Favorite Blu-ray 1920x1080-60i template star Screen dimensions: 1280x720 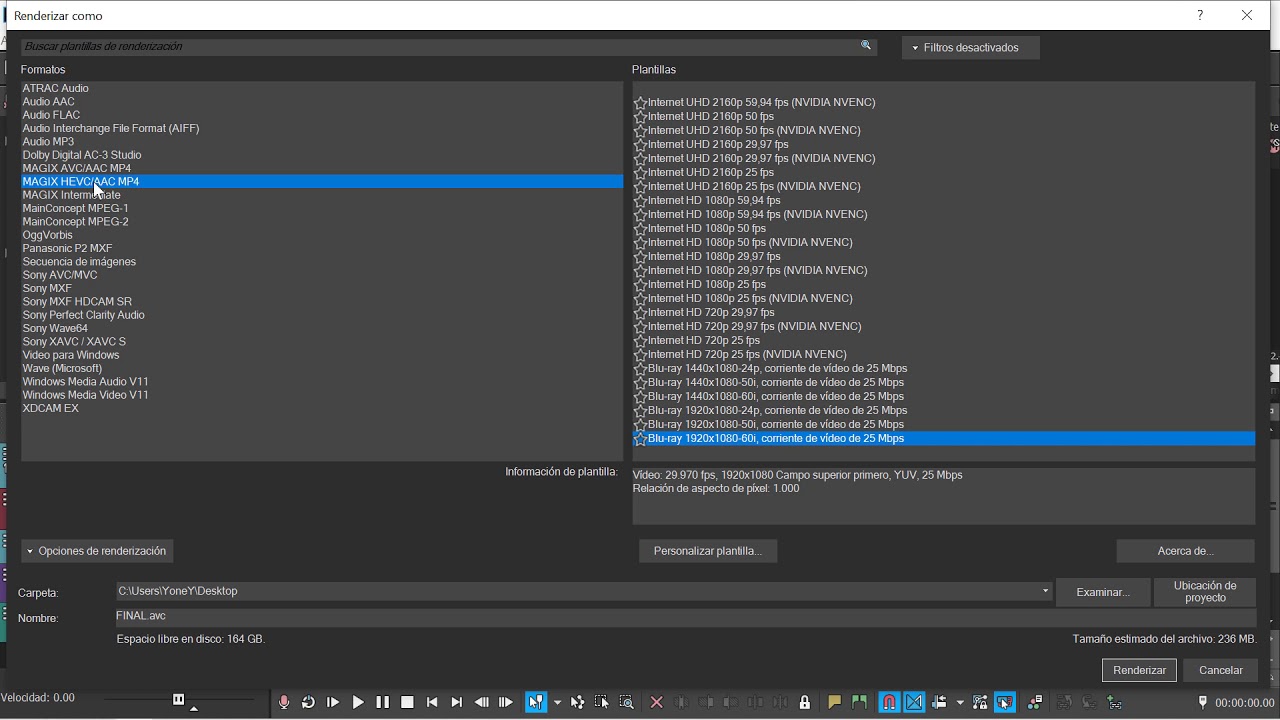tap(640, 438)
